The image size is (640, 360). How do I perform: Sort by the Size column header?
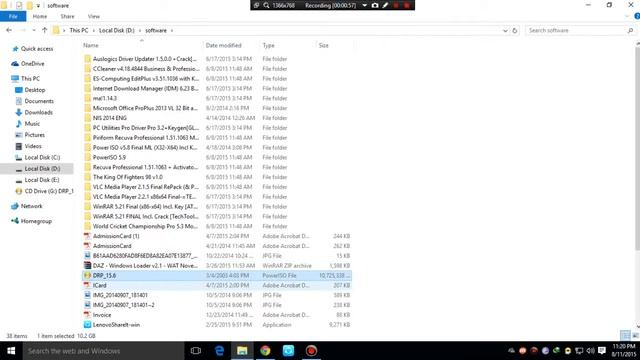click(324, 45)
